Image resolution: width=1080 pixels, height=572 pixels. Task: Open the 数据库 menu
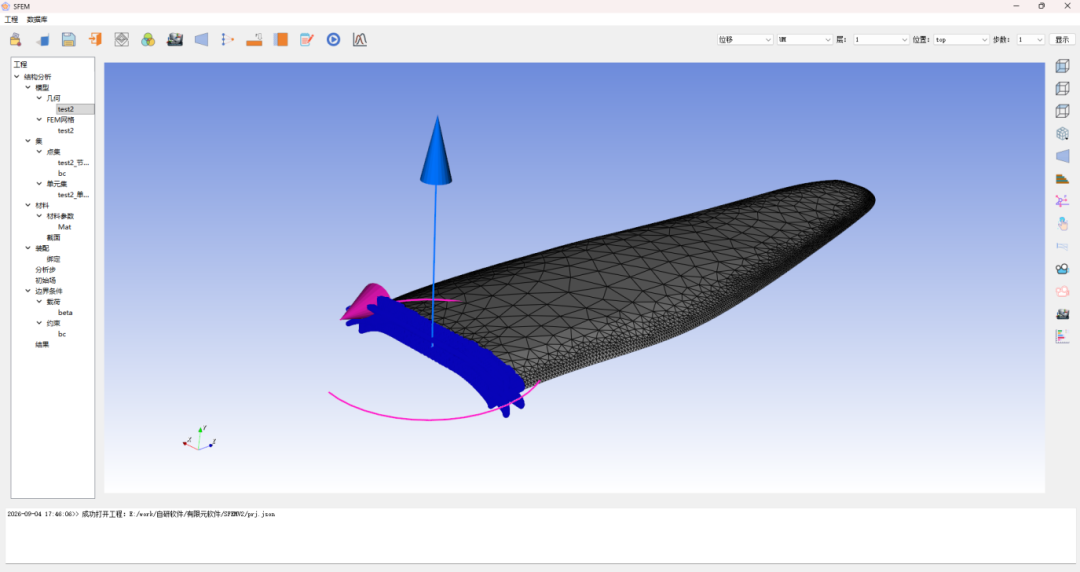tap(37, 19)
